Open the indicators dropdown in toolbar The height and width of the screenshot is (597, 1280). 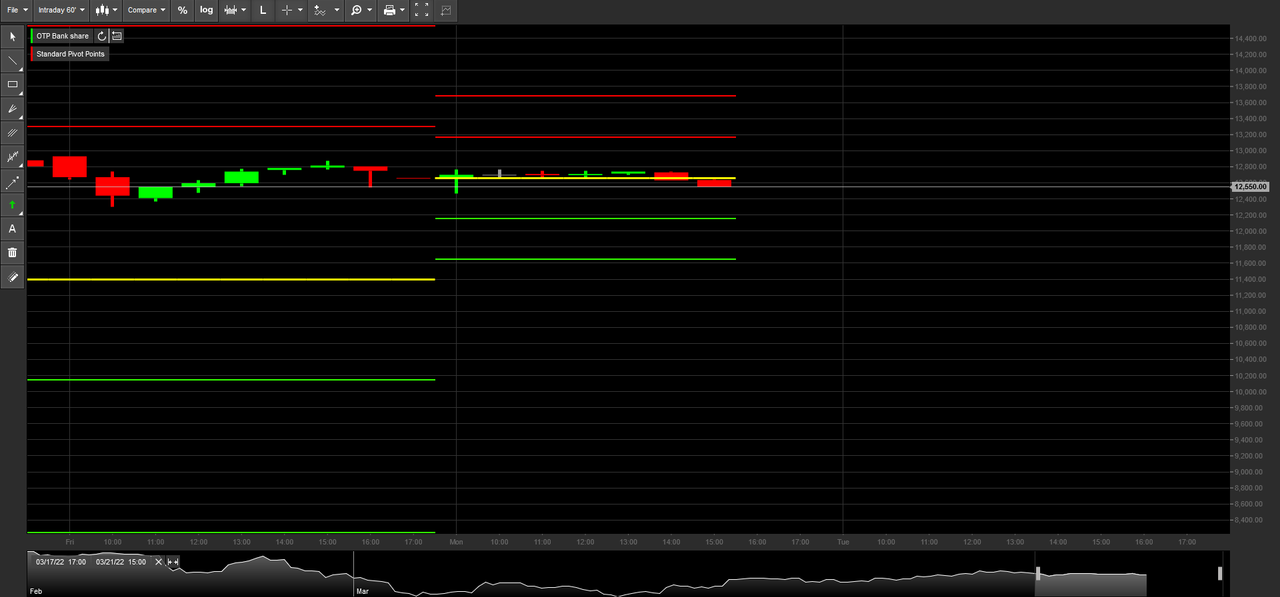click(x=234, y=10)
